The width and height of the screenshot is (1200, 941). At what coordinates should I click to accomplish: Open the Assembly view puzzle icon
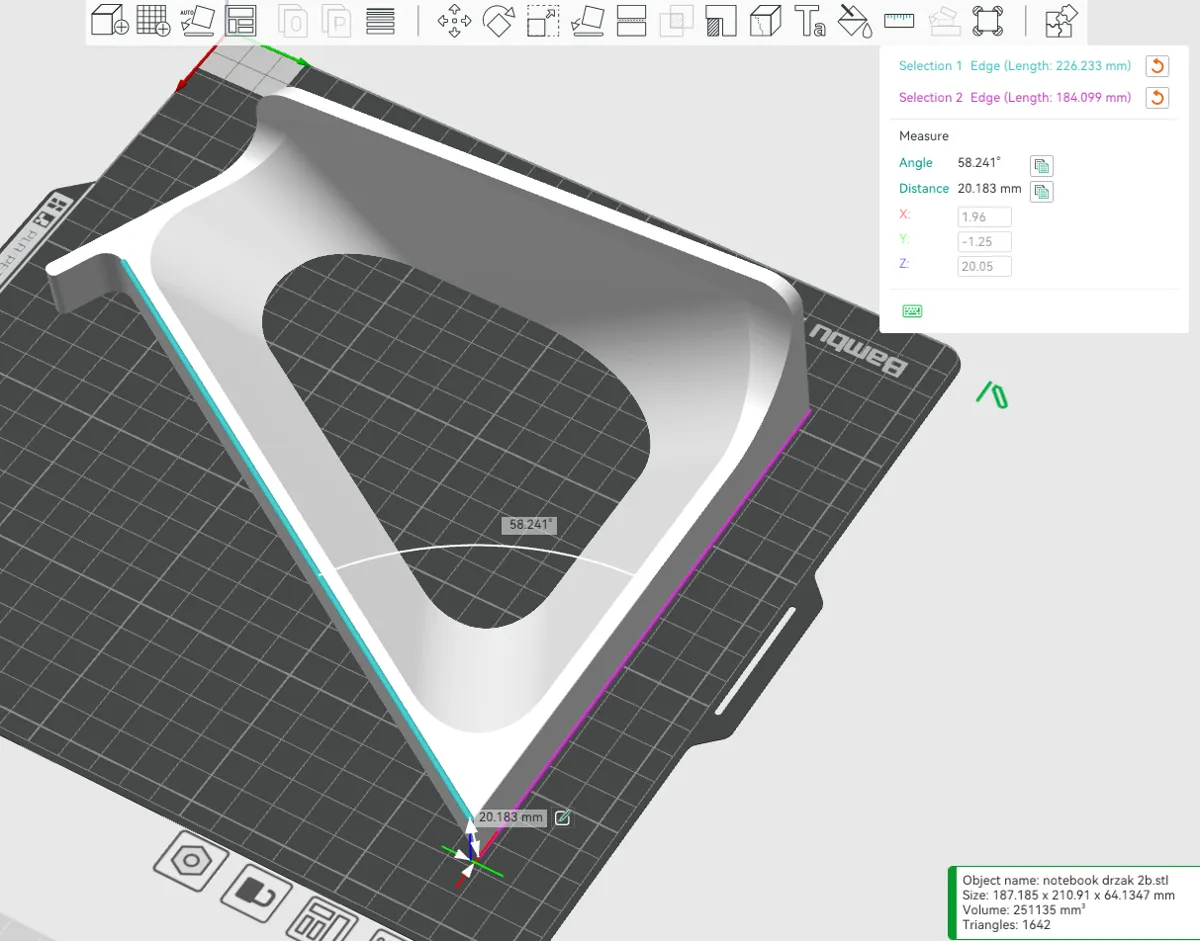[x=1061, y=21]
